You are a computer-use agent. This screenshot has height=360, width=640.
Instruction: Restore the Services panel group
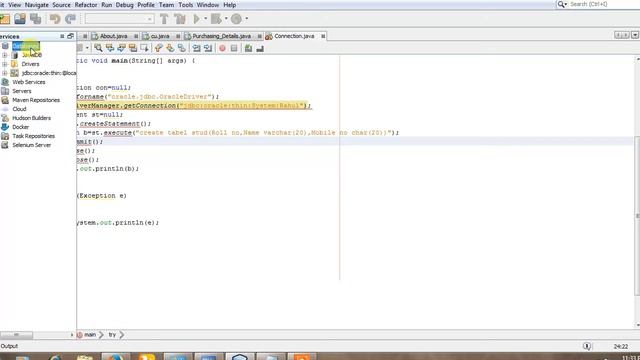[71, 36]
